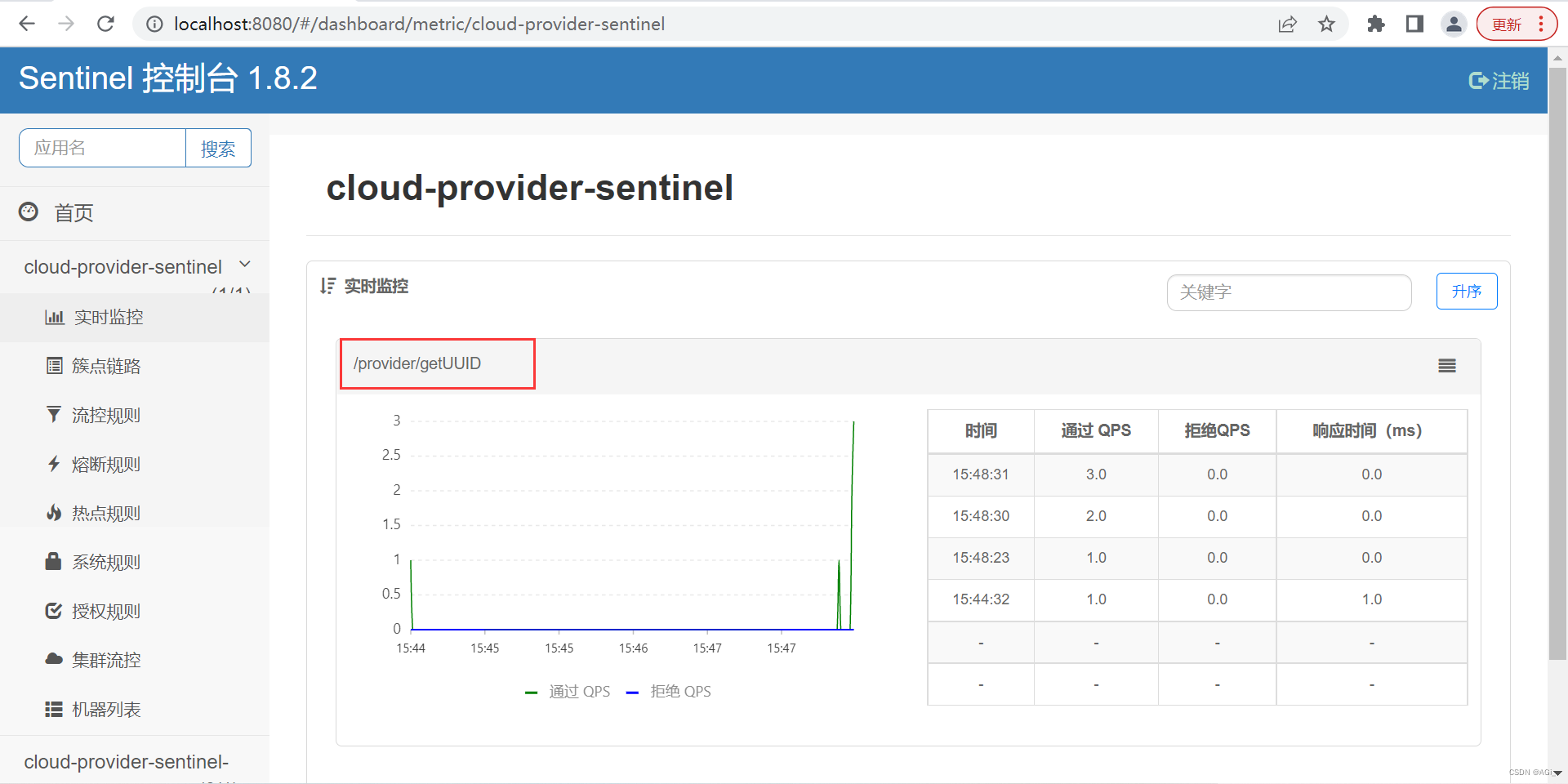Toggle the browser side panel icon
Viewport: 1568px width, 784px height.
point(1414,24)
